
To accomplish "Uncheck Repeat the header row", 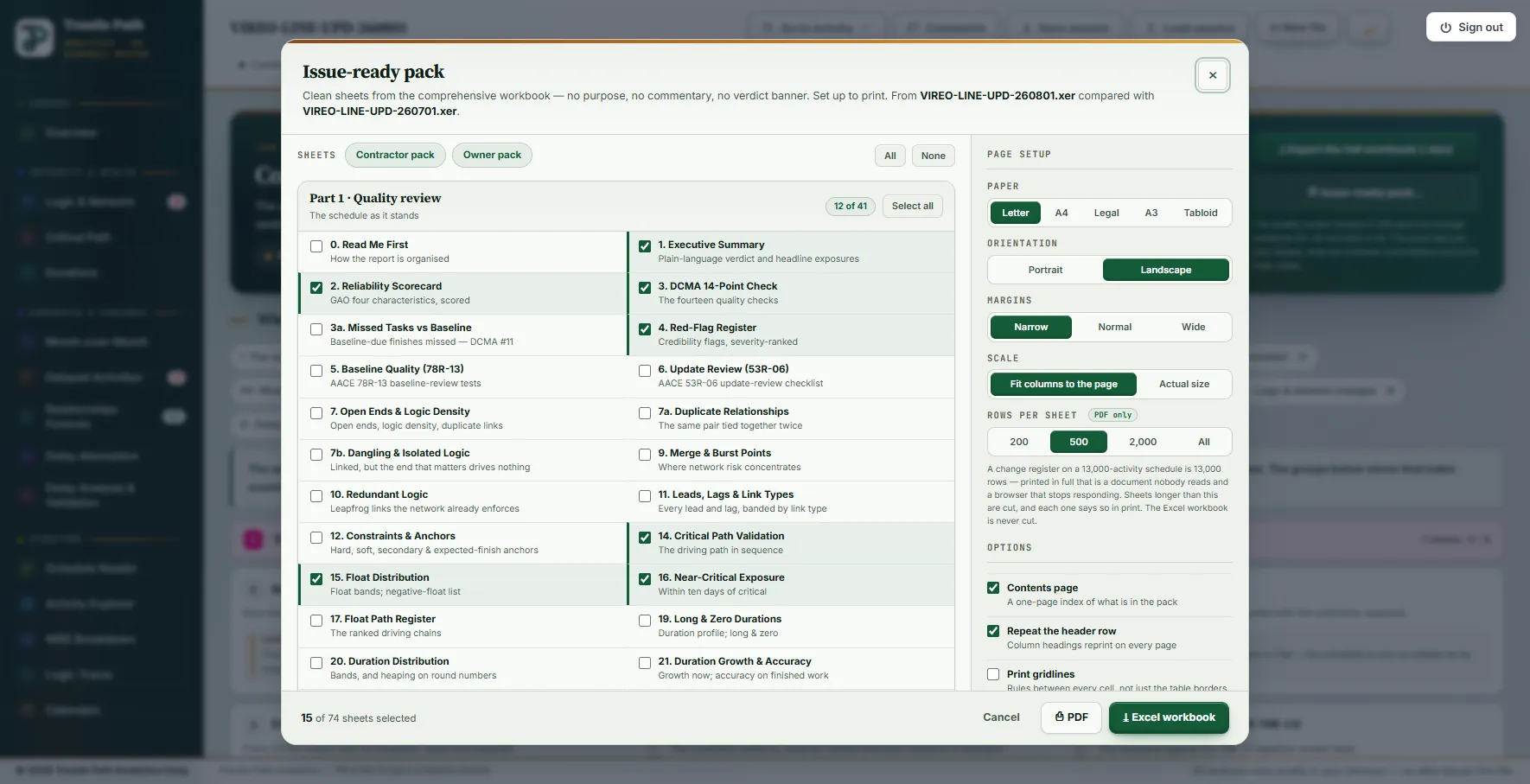I will point(993,631).
